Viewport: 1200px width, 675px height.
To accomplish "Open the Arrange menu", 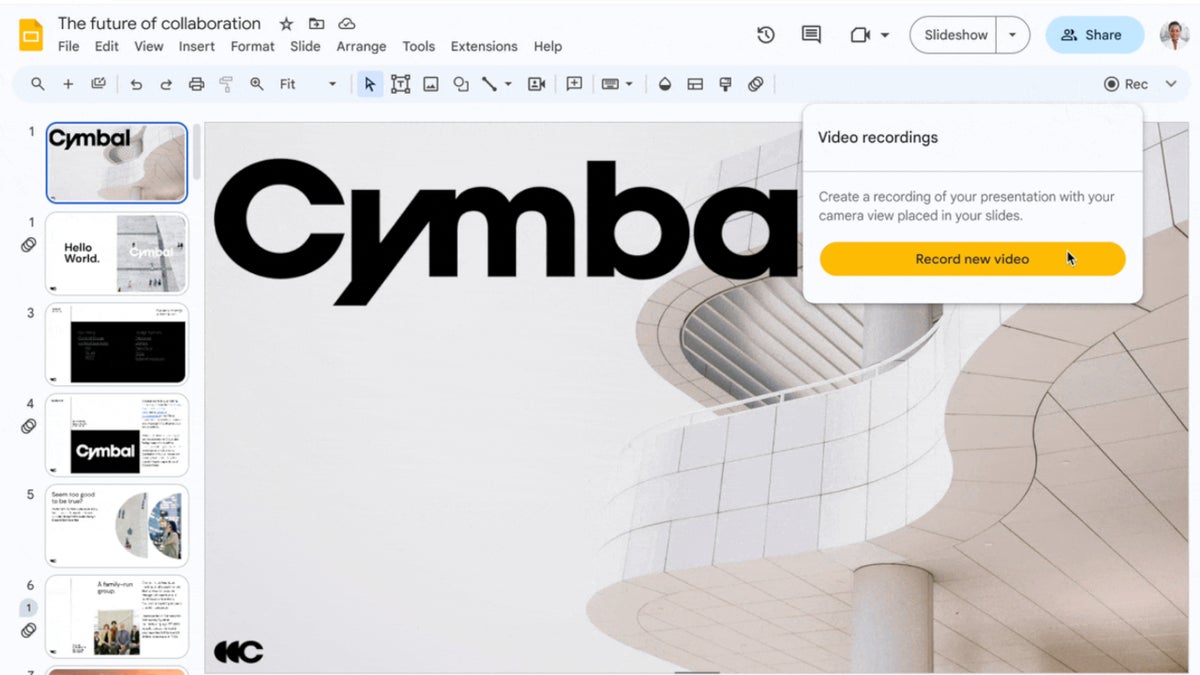I will (x=361, y=46).
